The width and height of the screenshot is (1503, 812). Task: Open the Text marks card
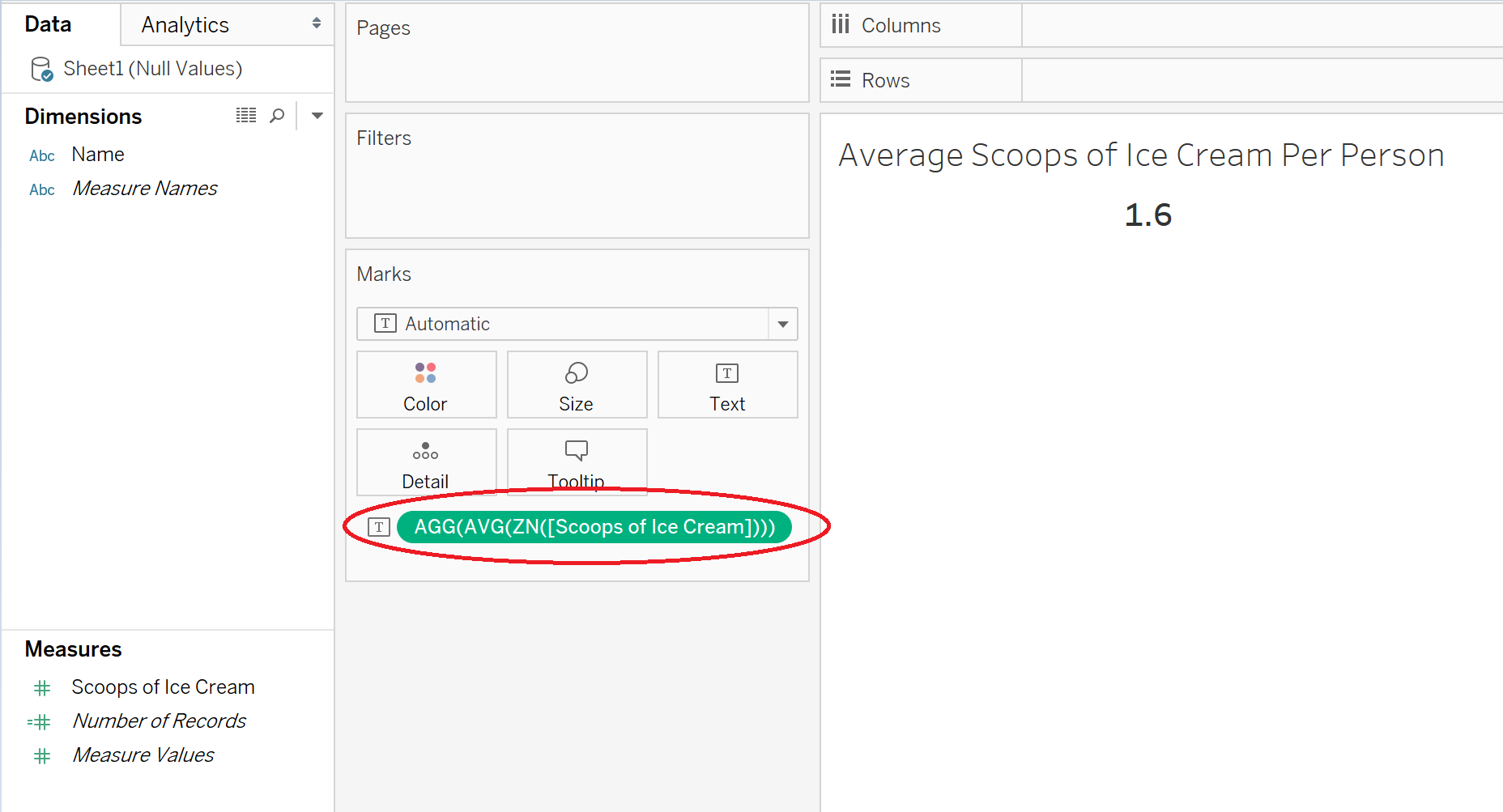727,385
